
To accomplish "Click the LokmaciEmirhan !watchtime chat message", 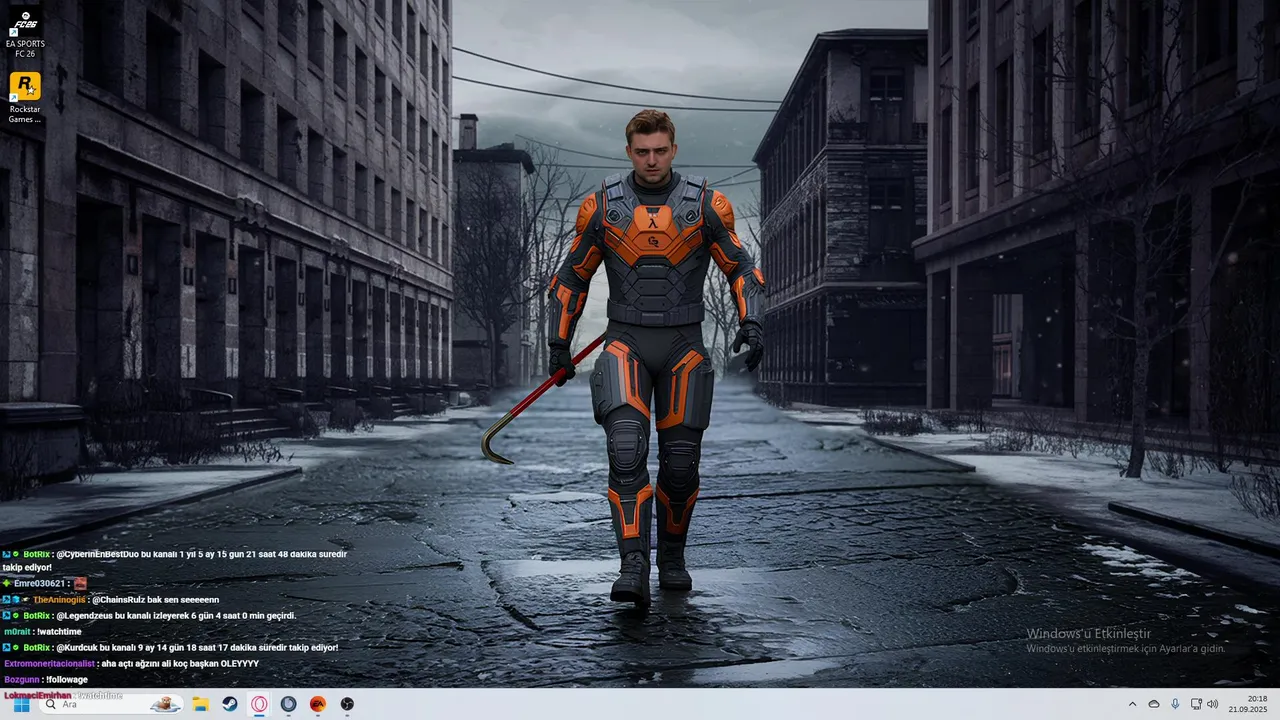I will tap(63, 695).
